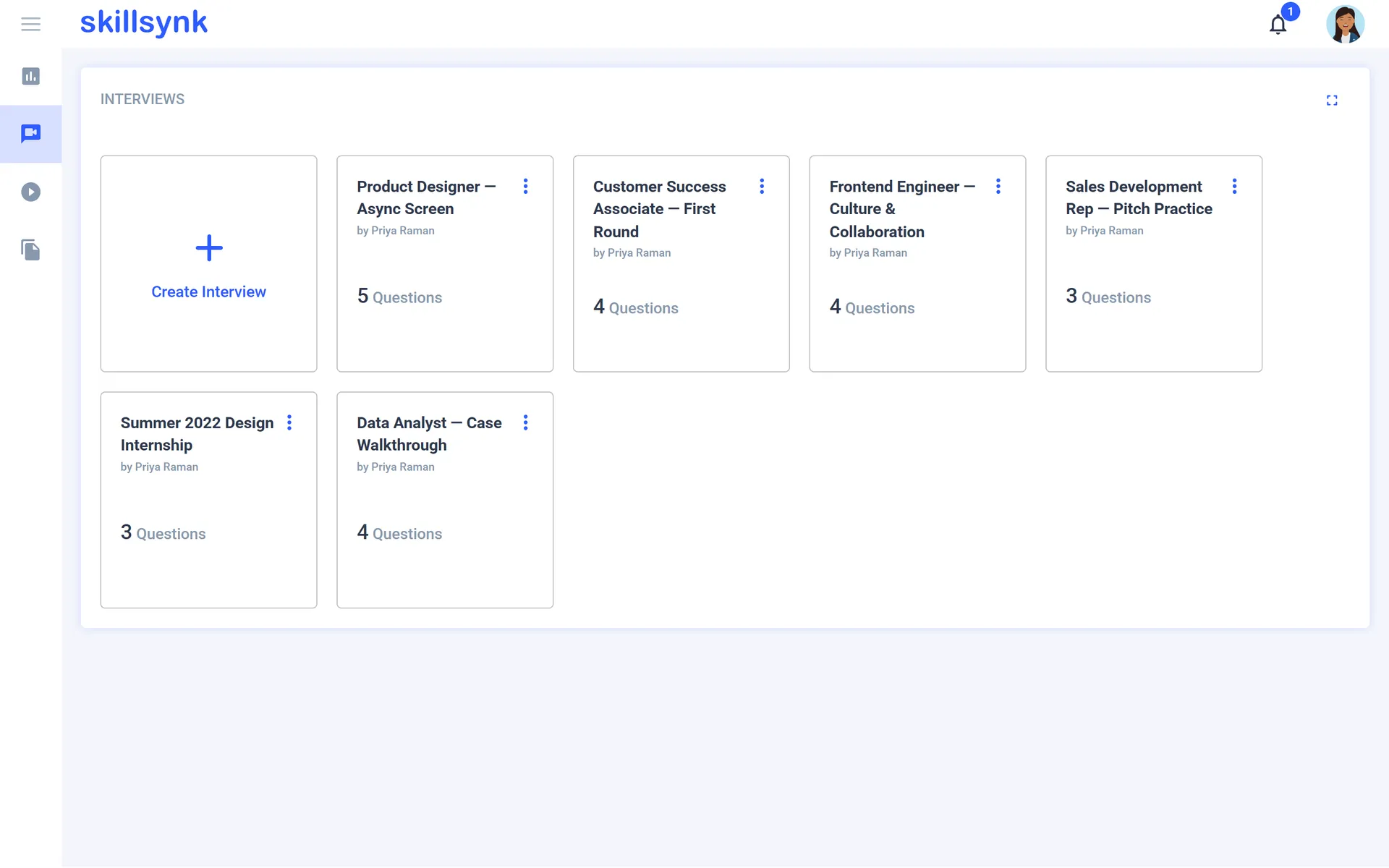Click '3 Questions' on Sales Development card
Image resolution: width=1389 pixels, height=868 pixels.
coord(1108,297)
